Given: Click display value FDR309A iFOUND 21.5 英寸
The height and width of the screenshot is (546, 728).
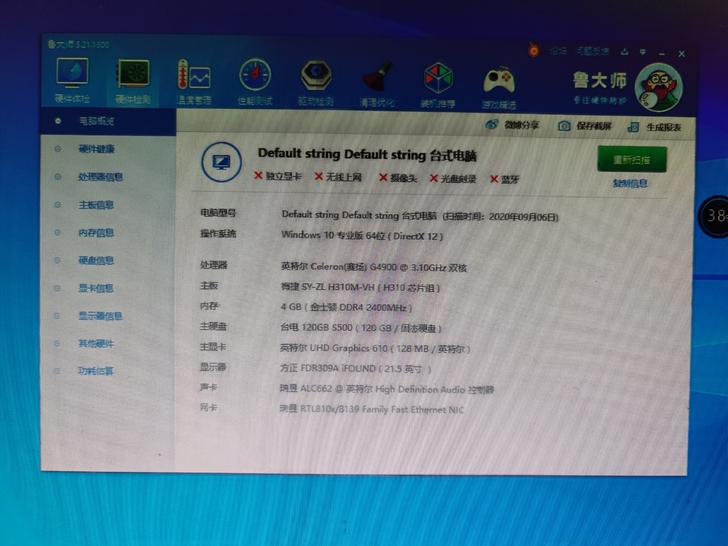Looking at the screenshot, I should coord(356,369).
